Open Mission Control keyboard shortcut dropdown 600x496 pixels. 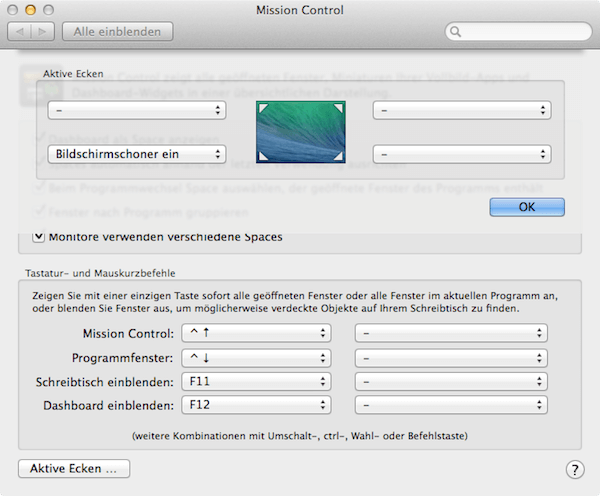tap(256, 333)
